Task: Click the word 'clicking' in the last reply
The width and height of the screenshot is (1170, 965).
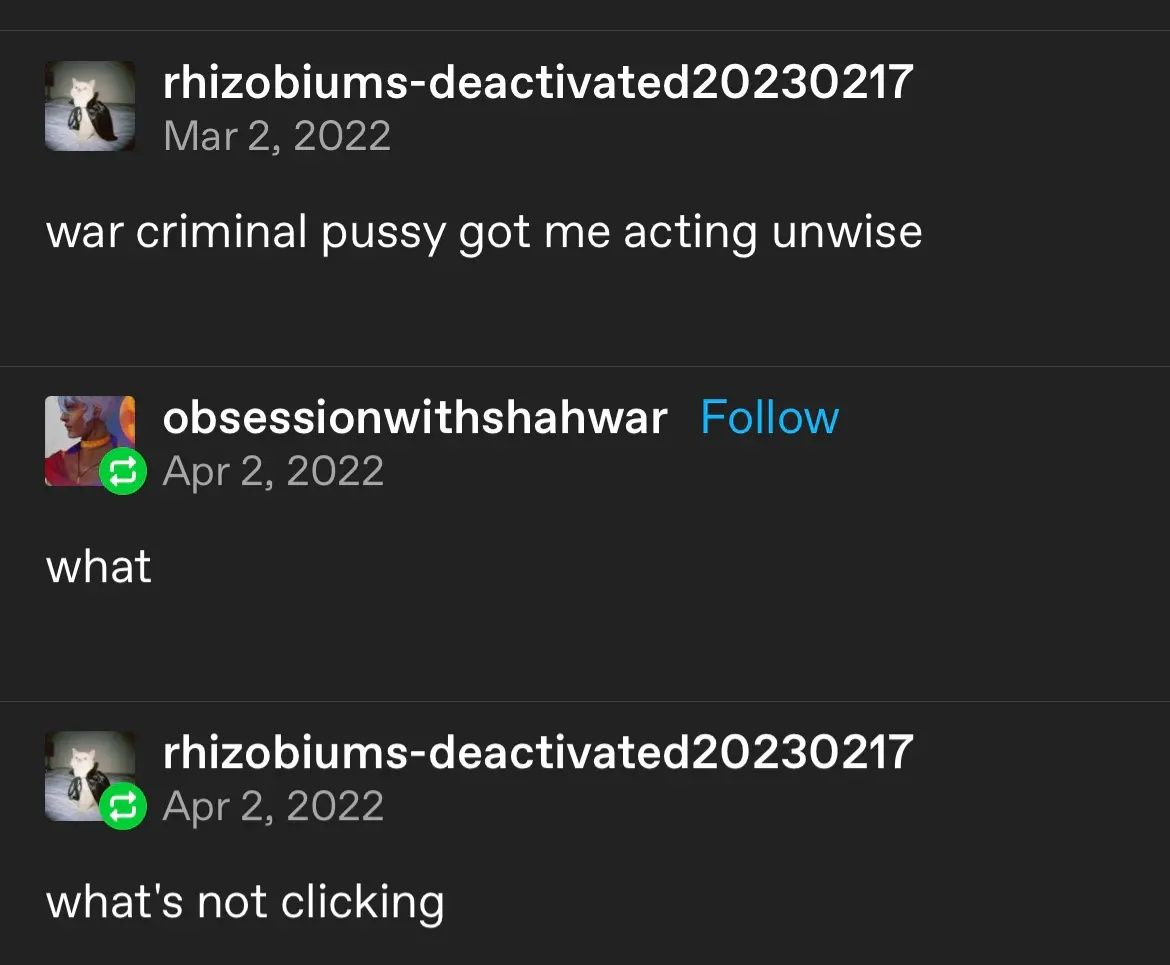Action: 363,903
